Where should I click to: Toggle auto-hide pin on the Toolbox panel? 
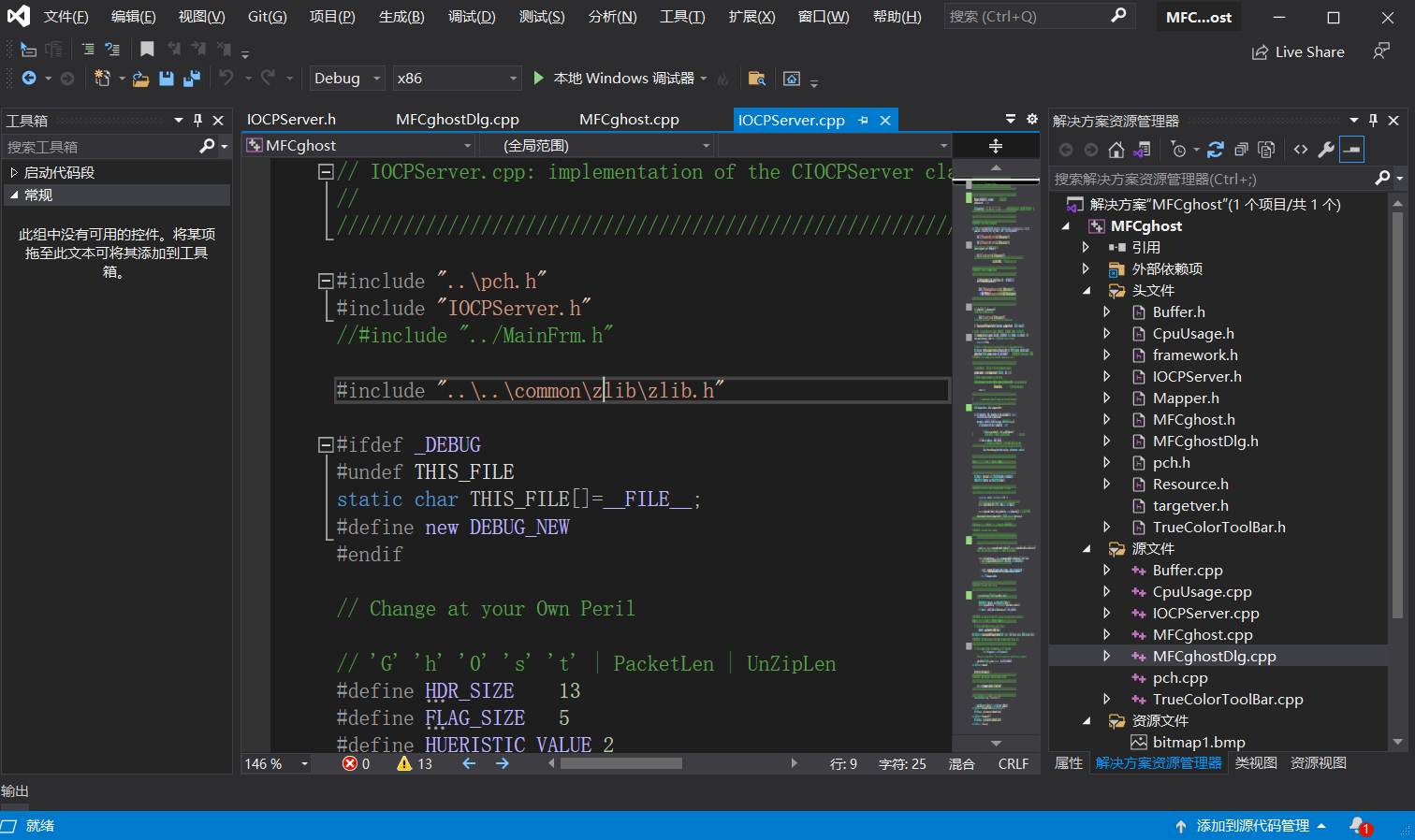point(197,120)
